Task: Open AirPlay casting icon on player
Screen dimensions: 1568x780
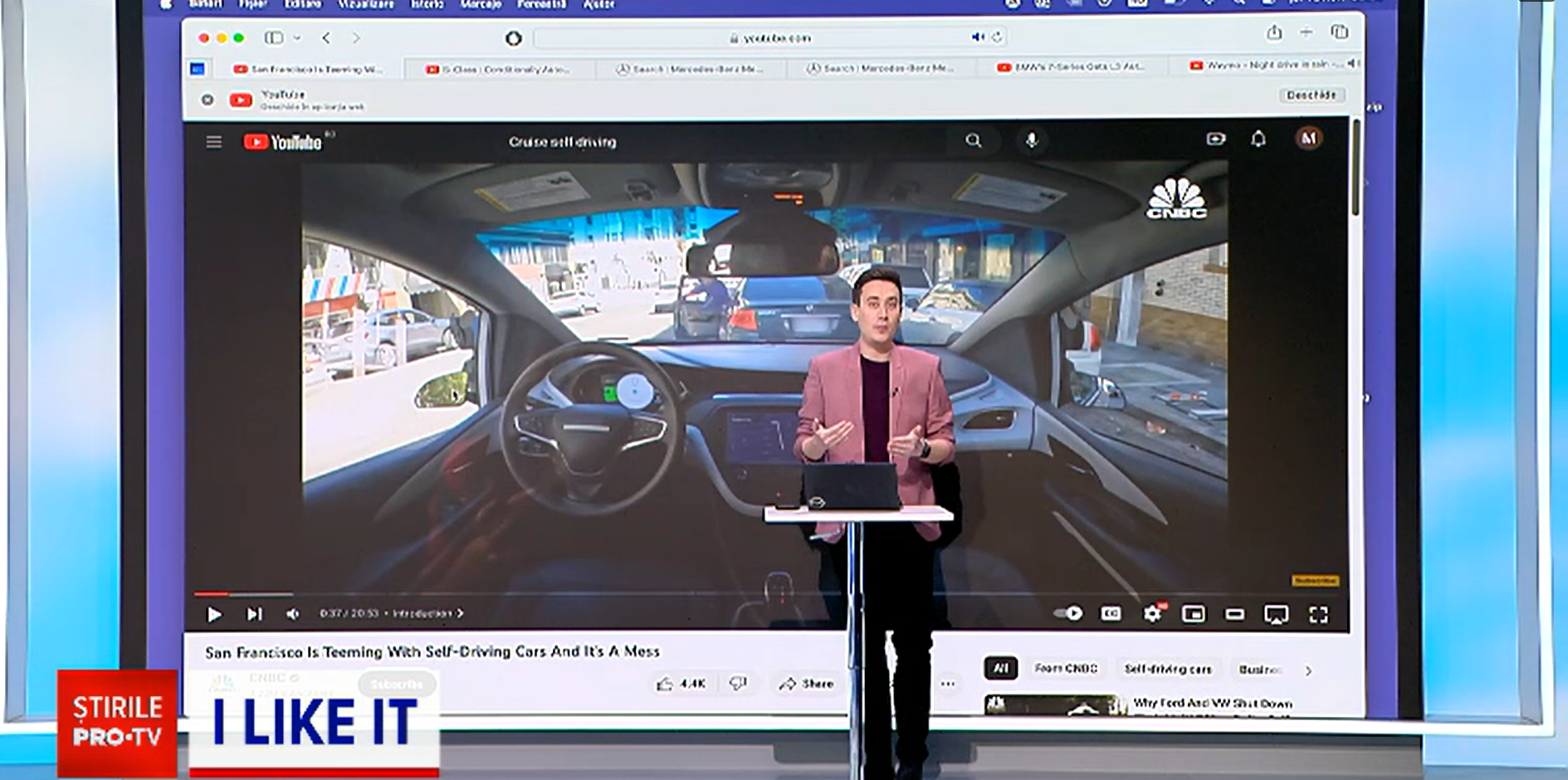Action: pyautogui.click(x=1276, y=614)
